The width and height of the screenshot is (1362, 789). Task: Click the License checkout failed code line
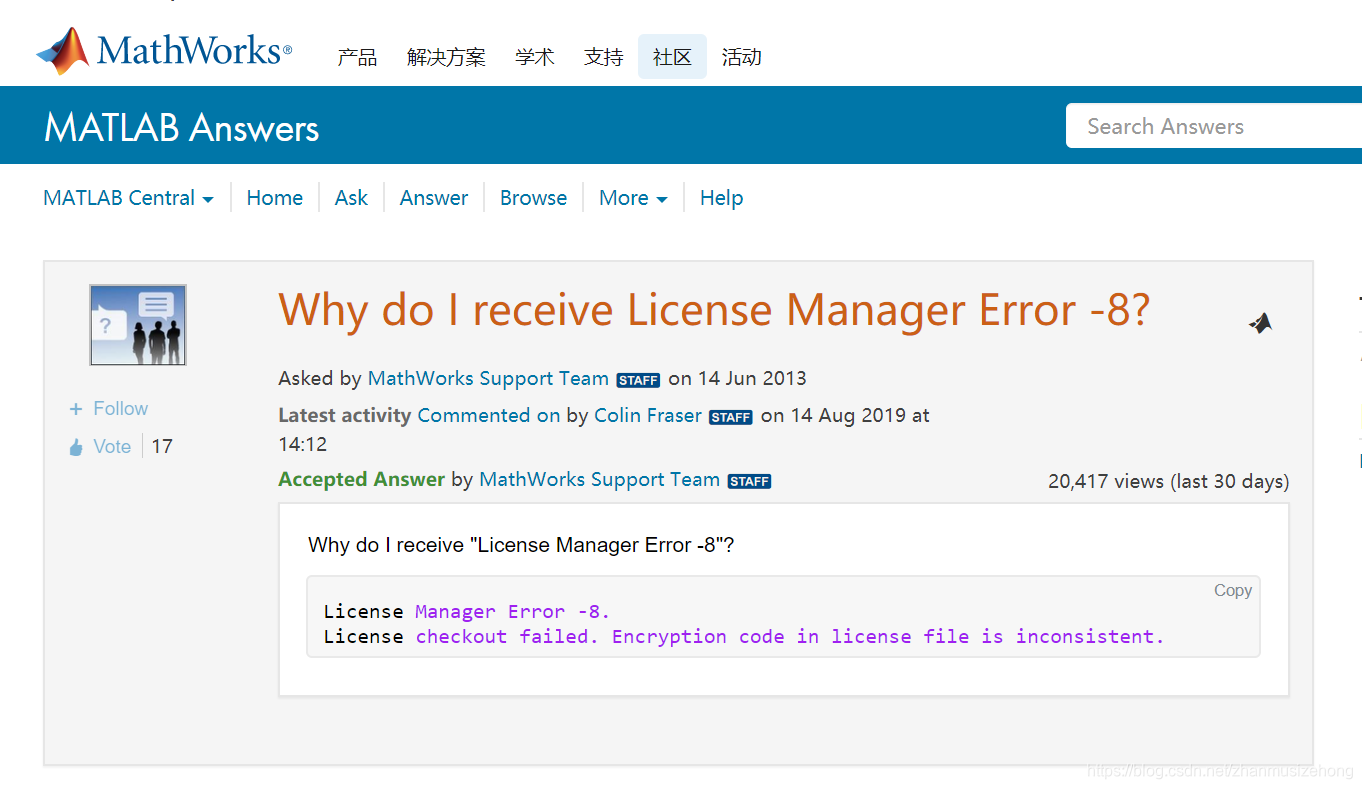click(x=744, y=636)
